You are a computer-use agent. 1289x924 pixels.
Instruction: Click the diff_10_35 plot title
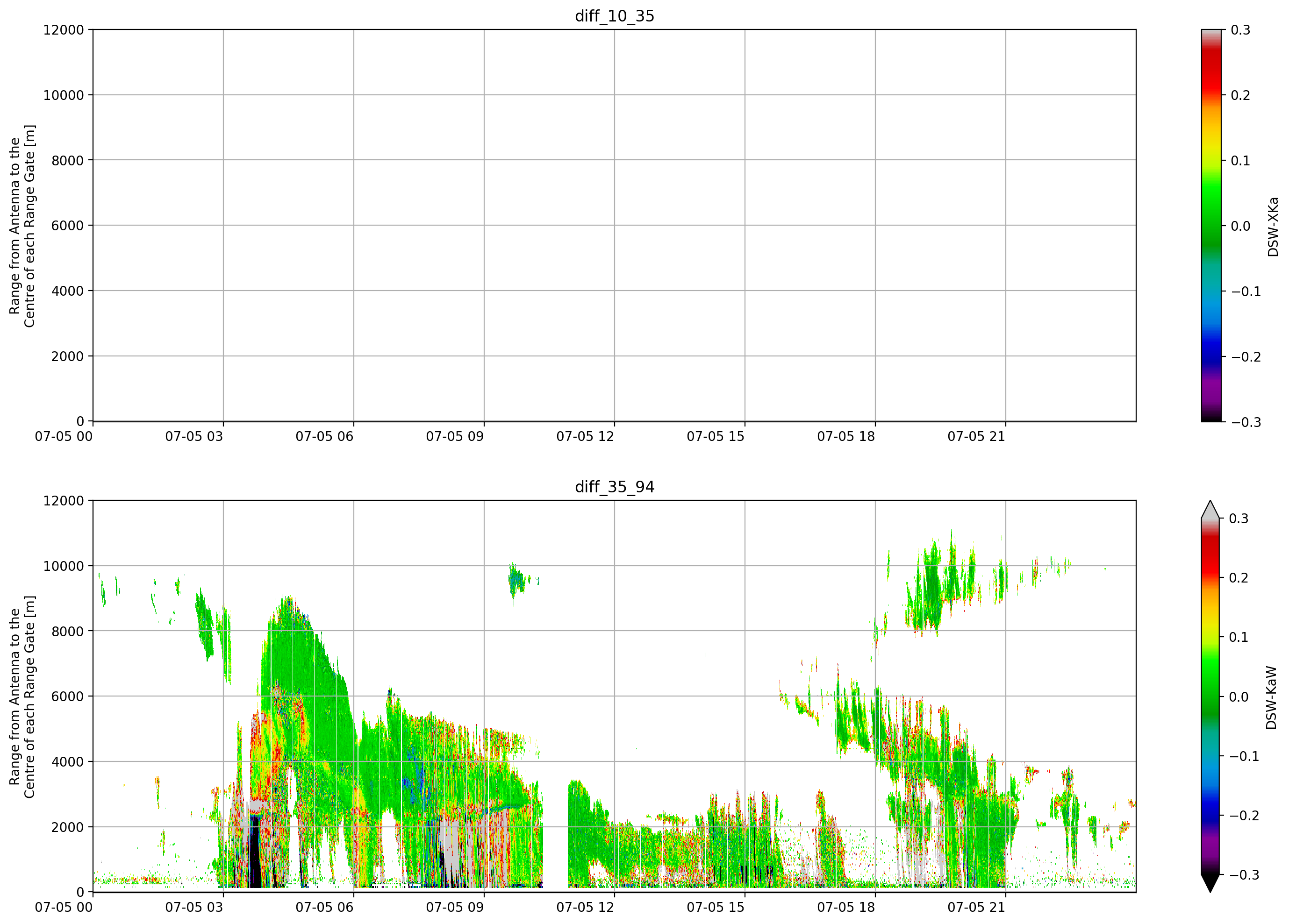coord(615,16)
